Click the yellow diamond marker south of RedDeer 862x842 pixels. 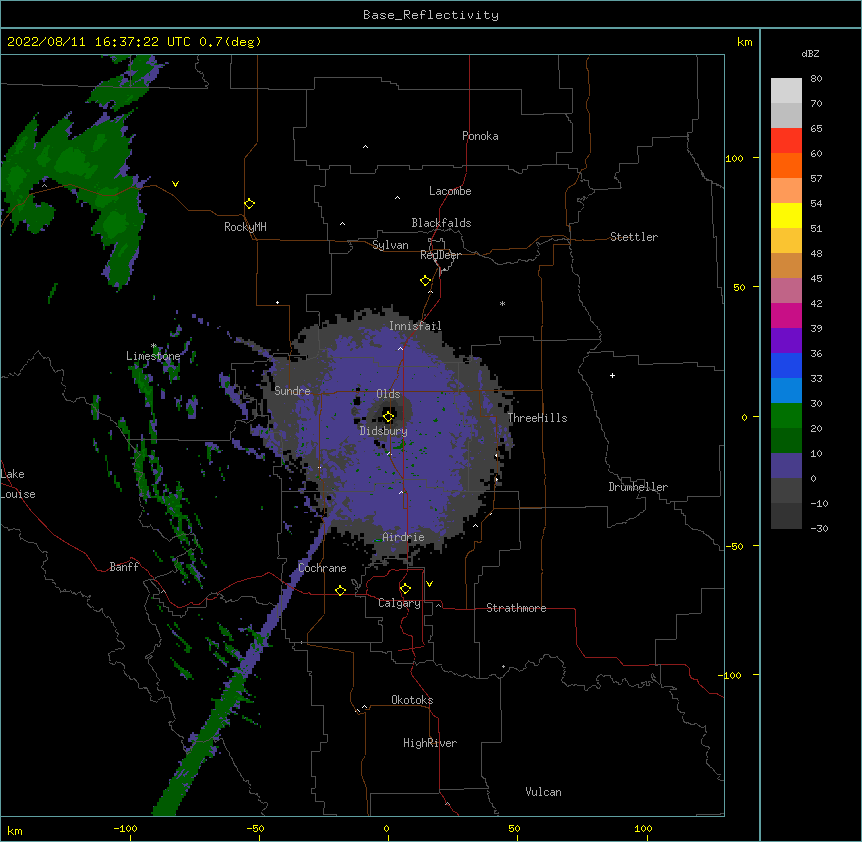pos(426,281)
